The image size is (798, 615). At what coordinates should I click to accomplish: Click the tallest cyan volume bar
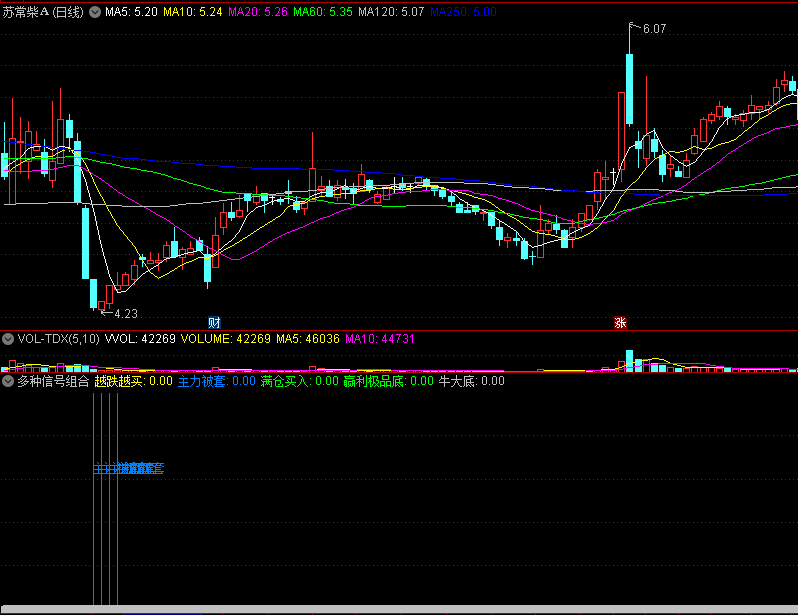[630, 361]
